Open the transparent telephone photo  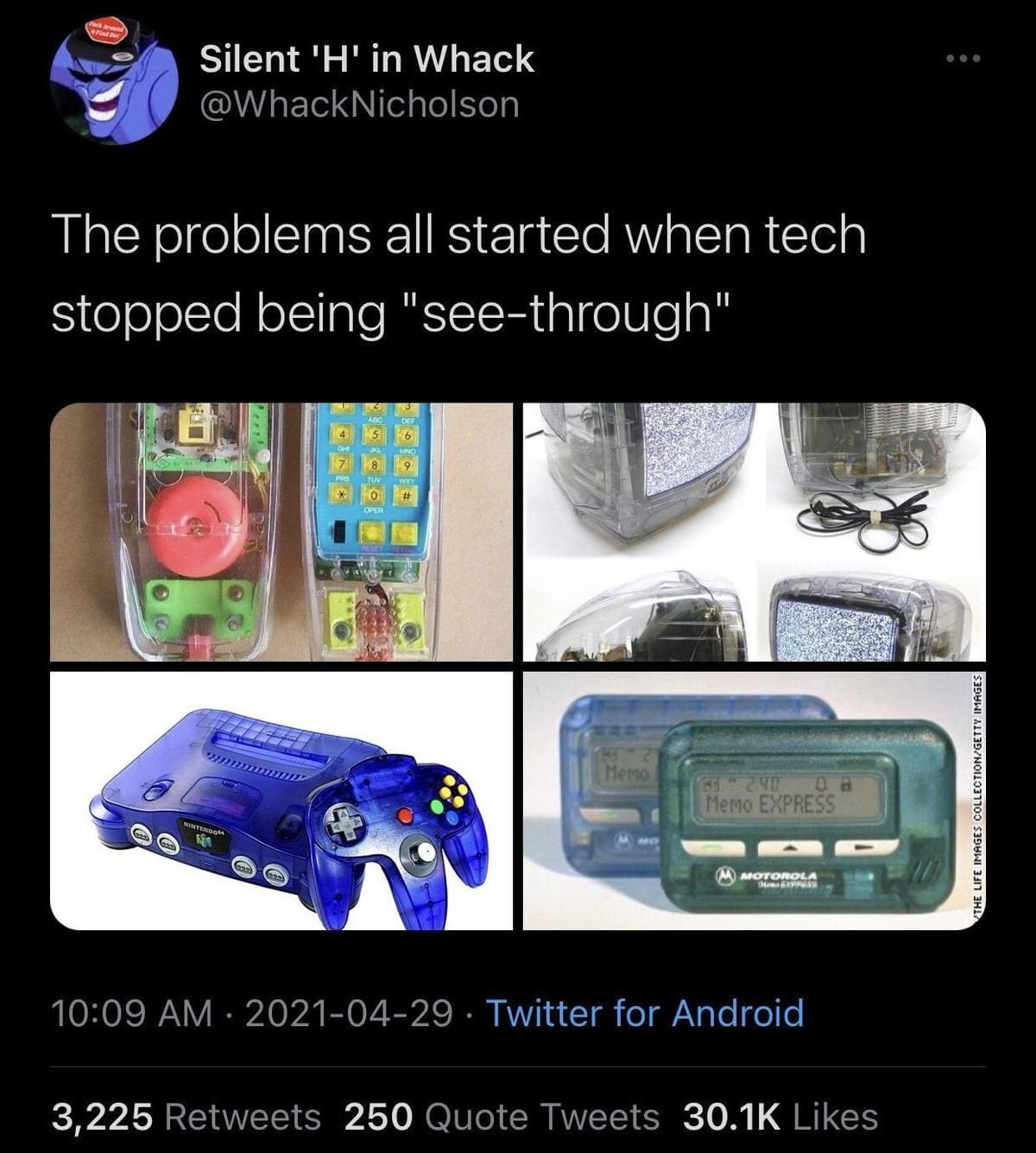tap(281, 532)
